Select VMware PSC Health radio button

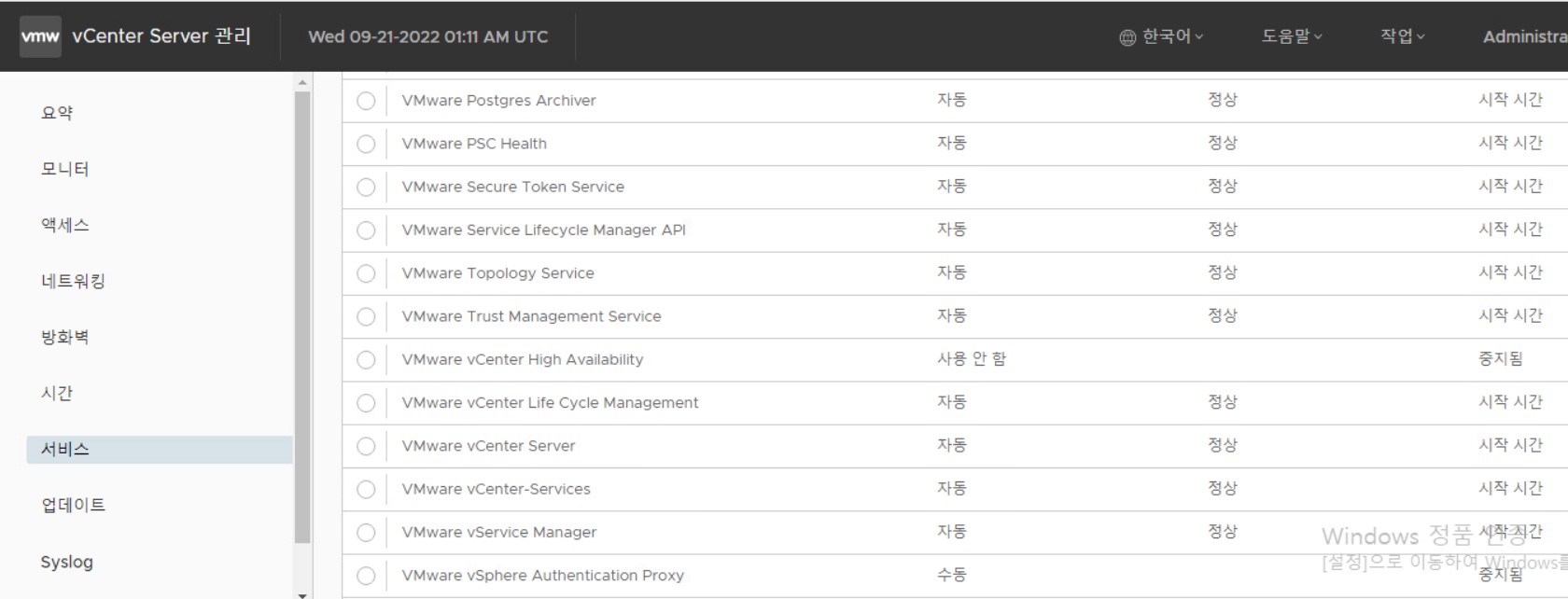[366, 144]
